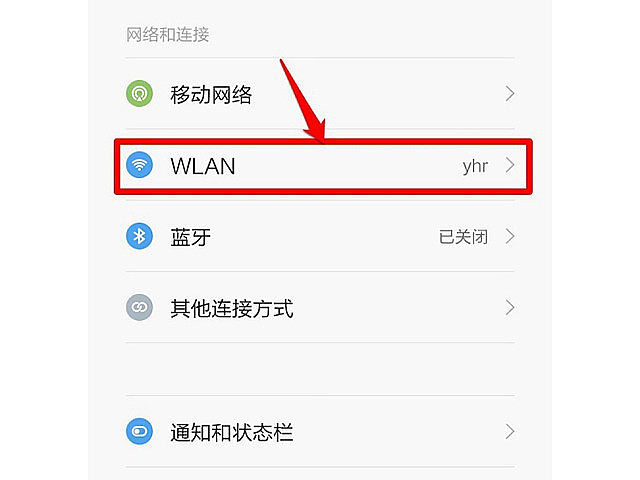Tap the blue WLAN wifi icon
The width and height of the screenshot is (640, 480).
pyautogui.click(x=139, y=165)
